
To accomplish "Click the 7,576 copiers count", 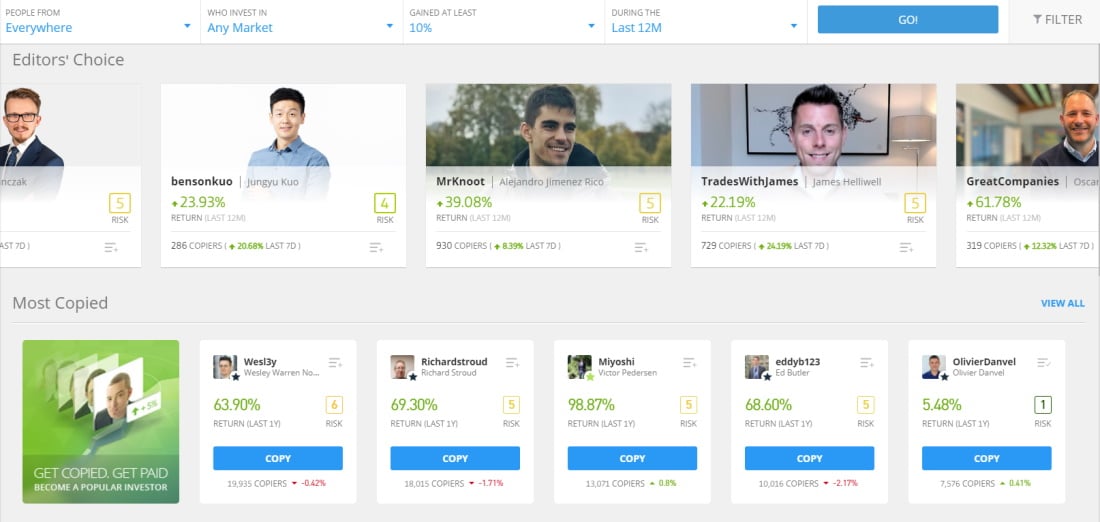I will click(x=967, y=483).
